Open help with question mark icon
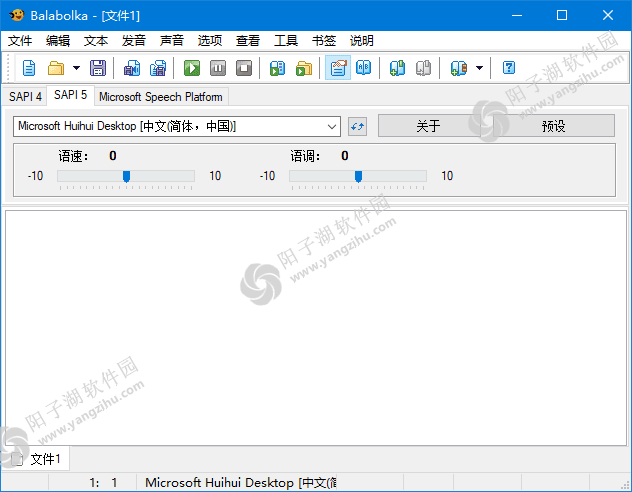The height and width of the screenshot is (492, 632). pos(509,68)
